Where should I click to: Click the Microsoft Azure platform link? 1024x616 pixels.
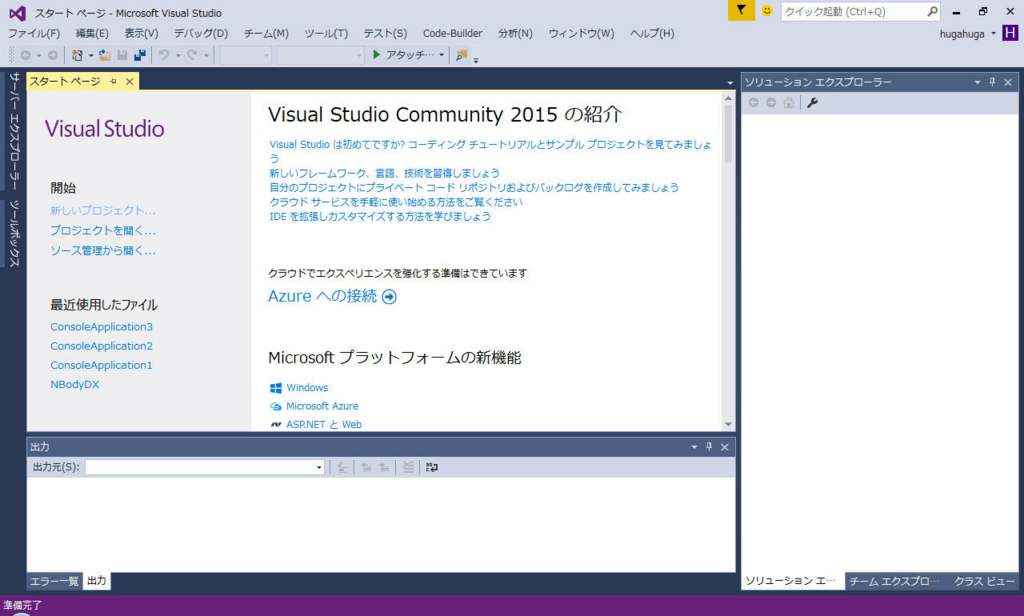[322, 406]
